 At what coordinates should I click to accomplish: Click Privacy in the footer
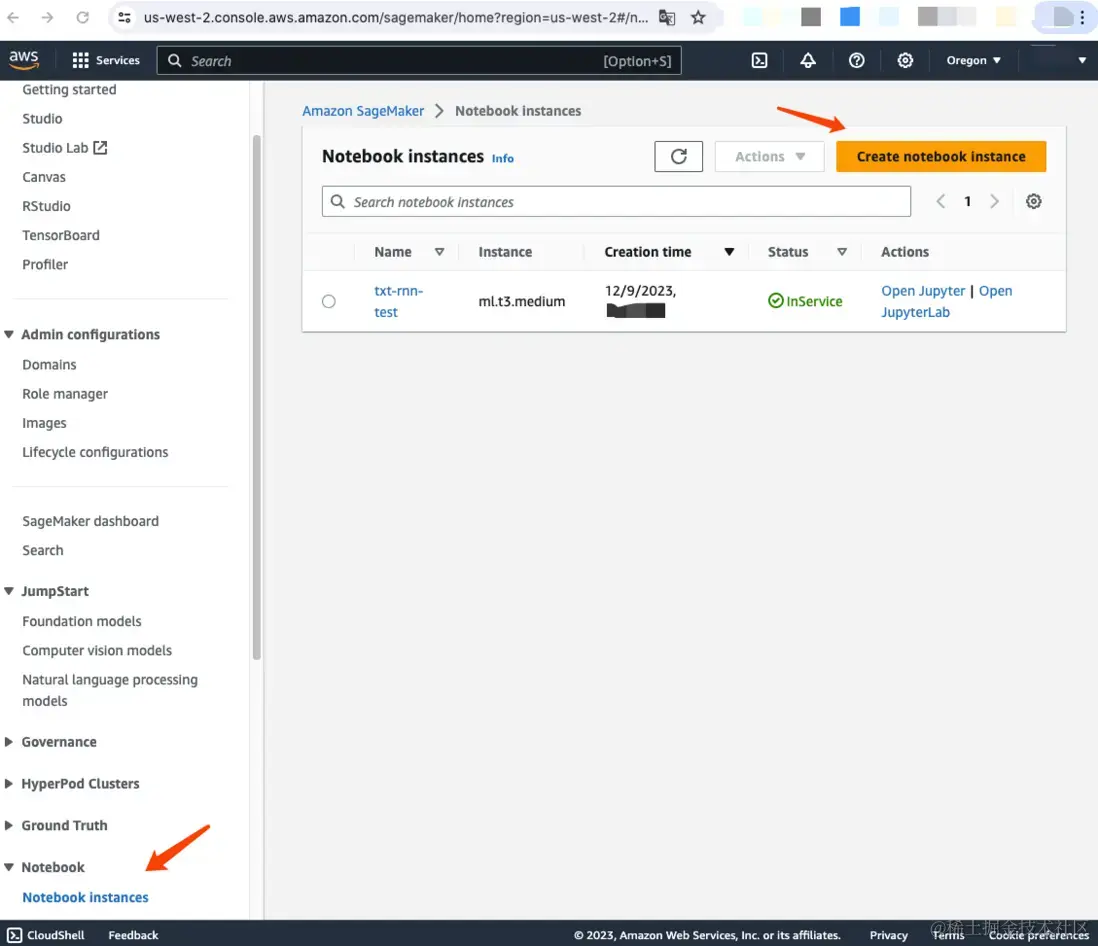pyautogui.click(x=888, y=935)
